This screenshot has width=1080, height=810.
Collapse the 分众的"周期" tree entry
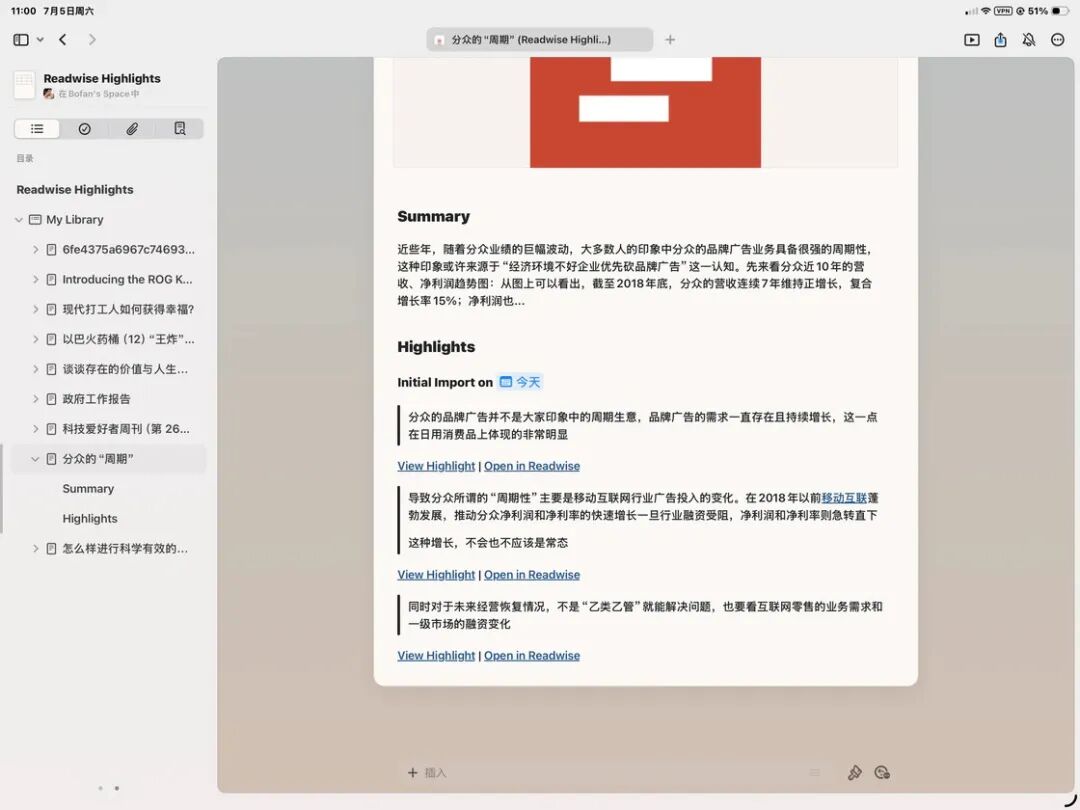(35, 459)
